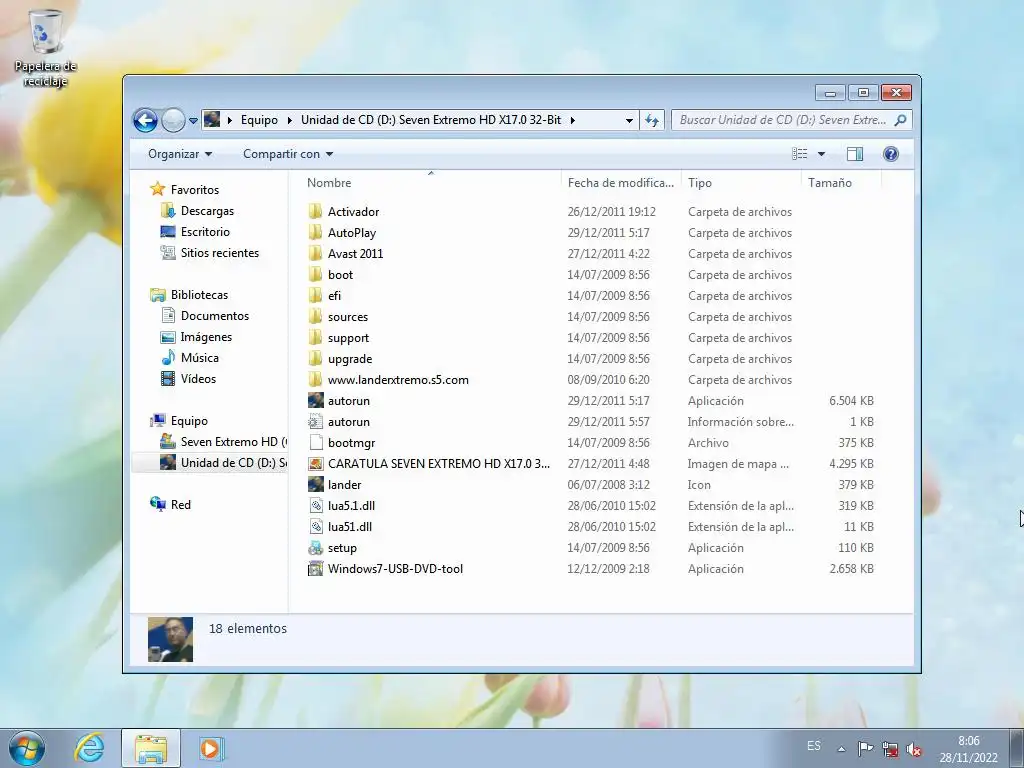This screenshot has height=768, width=1024.
Task: Click the drive thumbnail in details pane
Action: click(x=170, y=639)
